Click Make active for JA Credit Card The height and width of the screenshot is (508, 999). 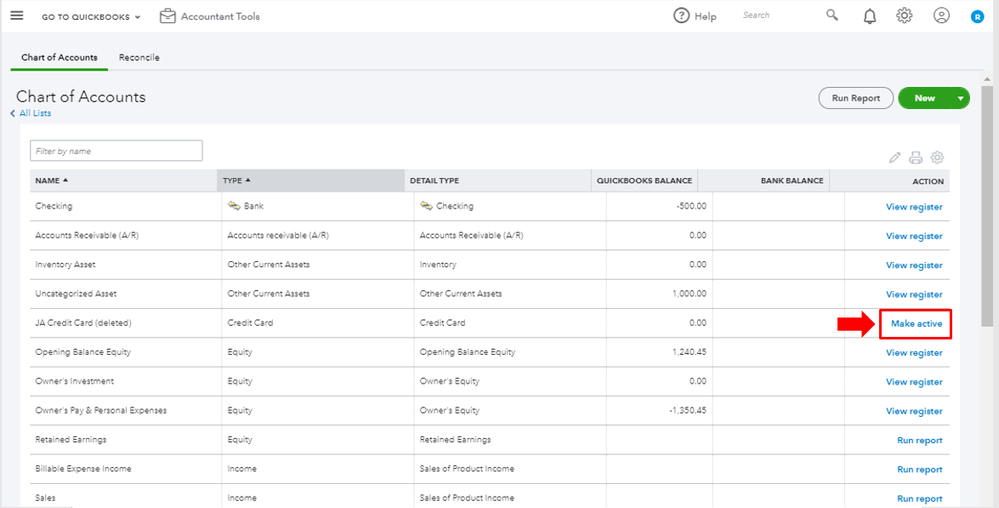[x=916, y=324]
